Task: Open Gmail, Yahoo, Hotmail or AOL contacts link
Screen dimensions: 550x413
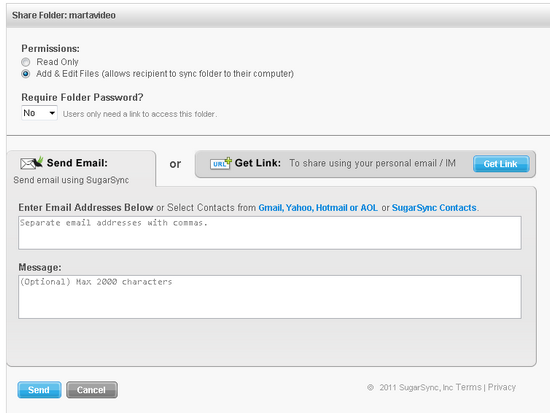Action: pos(318,208)
